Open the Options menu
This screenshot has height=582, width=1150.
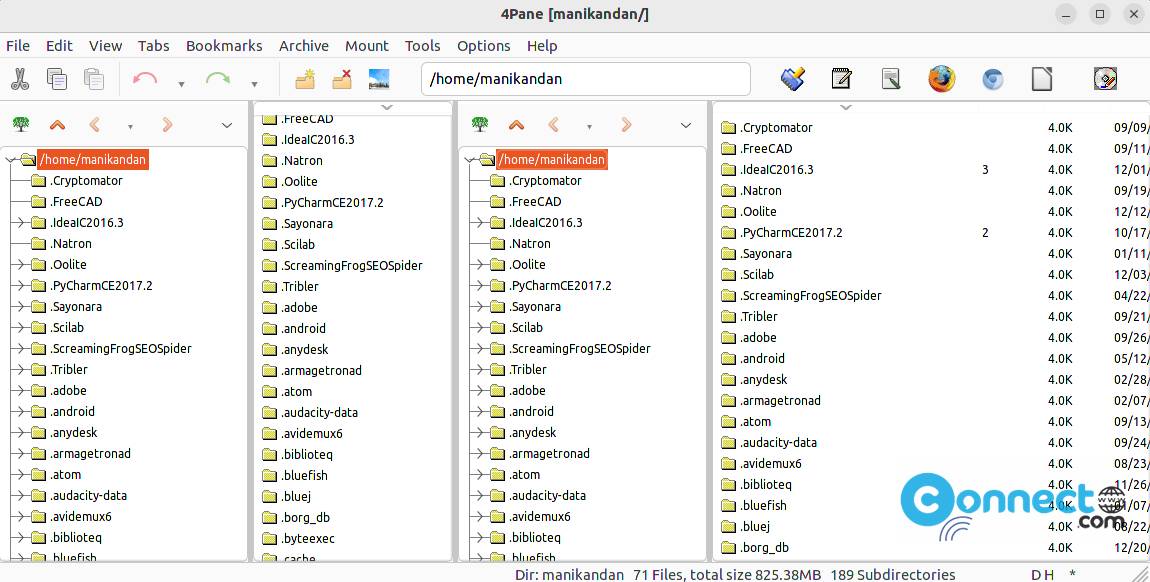[x=483, y=45]
